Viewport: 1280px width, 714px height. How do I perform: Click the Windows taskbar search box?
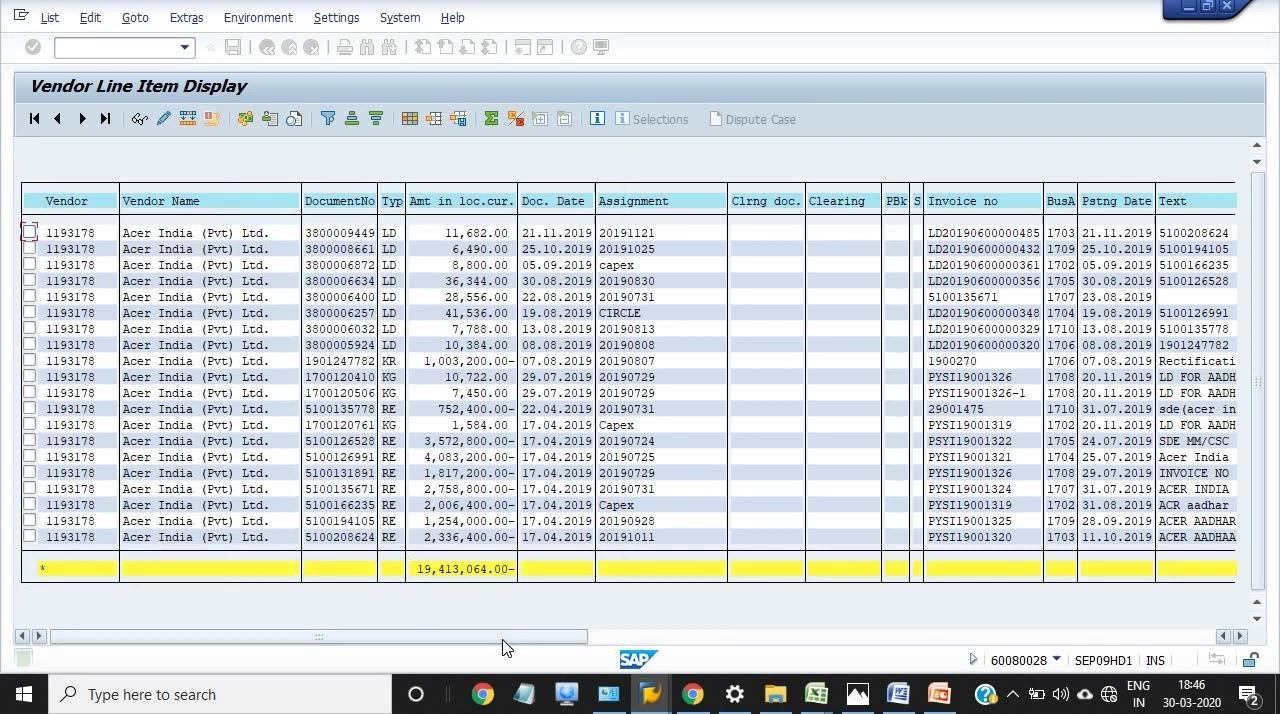pyautogui.click(x=220, y=694)
